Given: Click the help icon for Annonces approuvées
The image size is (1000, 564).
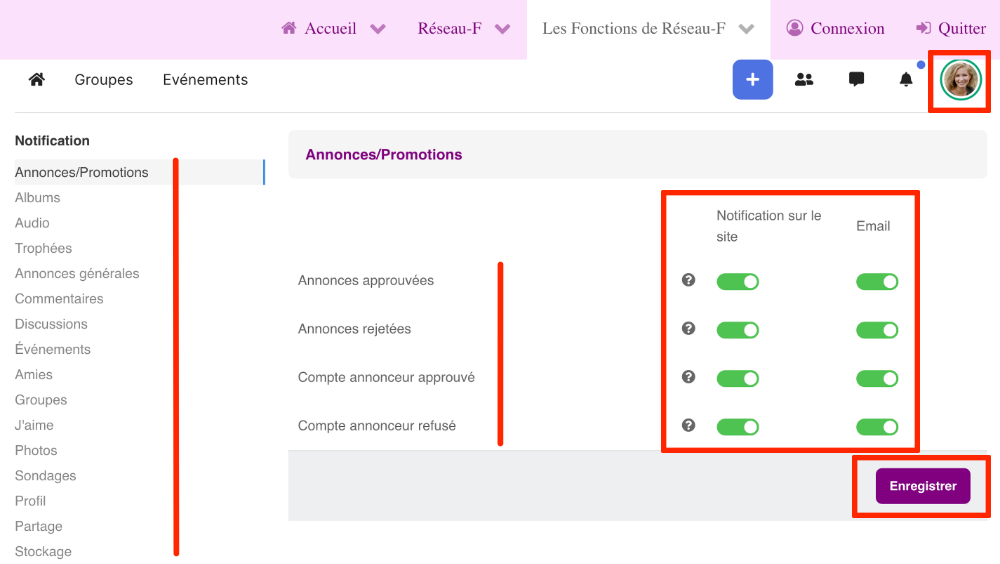Looking at the screenshot, I should point(688,281).
